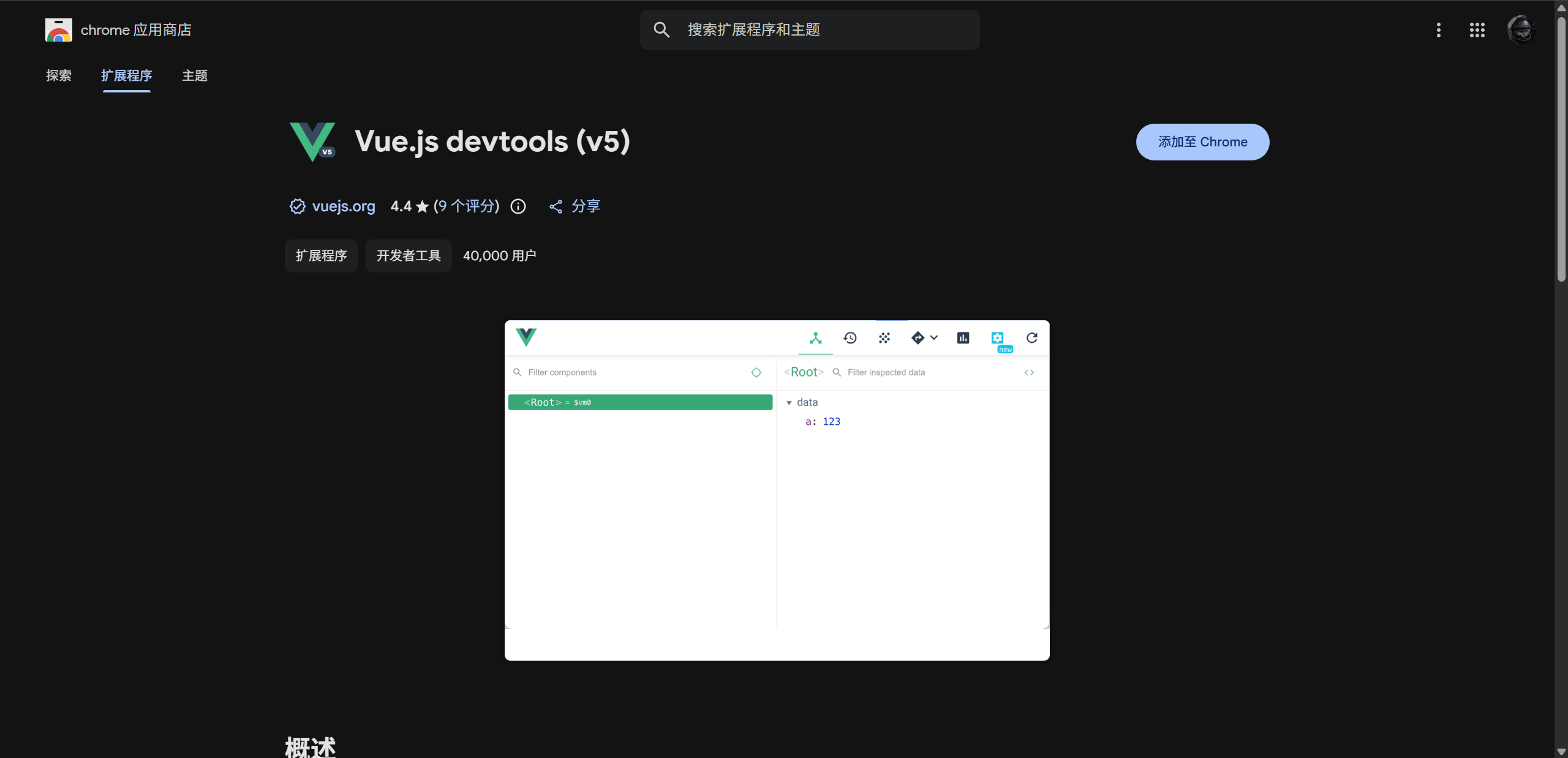The height and width of the screenshot is (758, 1568).
Task: Click the 分享 share button
Action: point(575,206)
